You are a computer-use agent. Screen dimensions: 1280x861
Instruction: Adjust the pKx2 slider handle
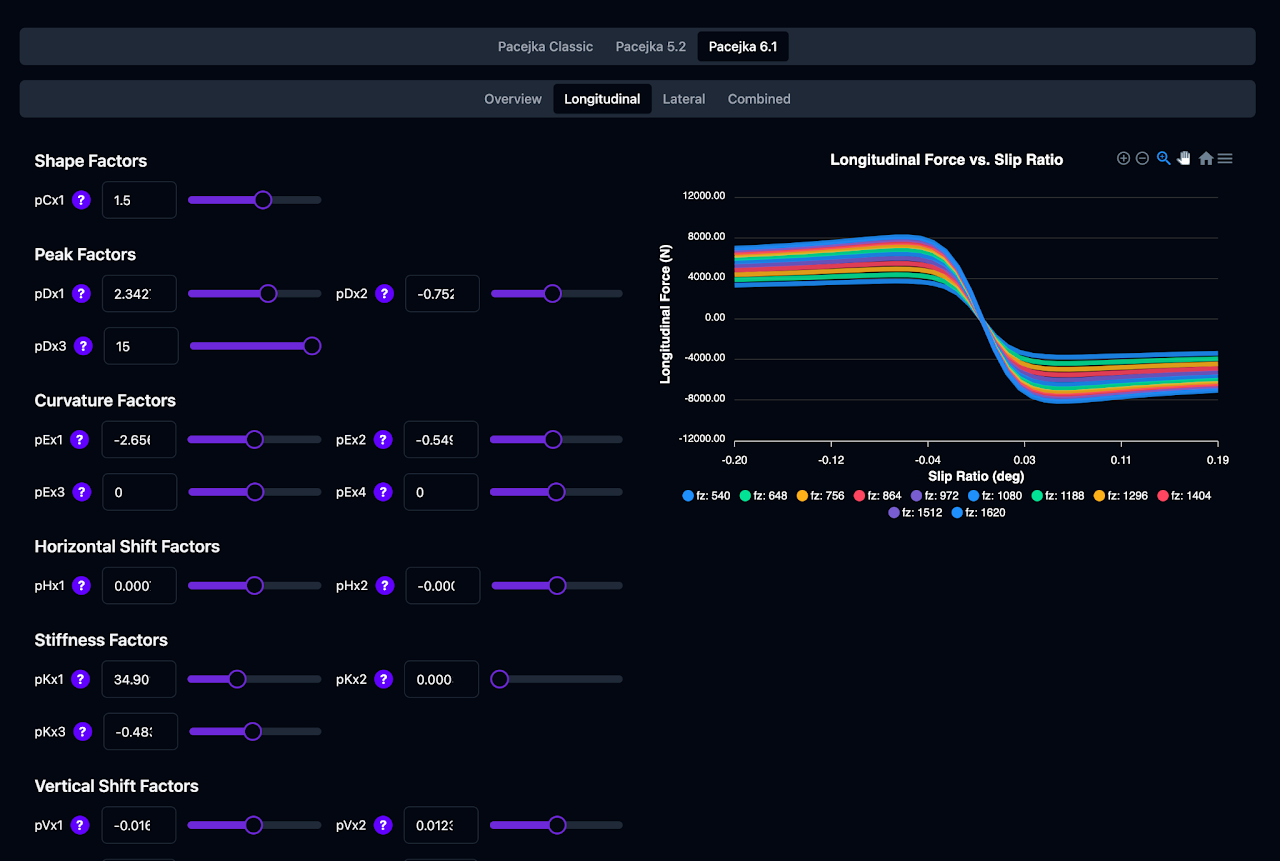click(500, 680)
